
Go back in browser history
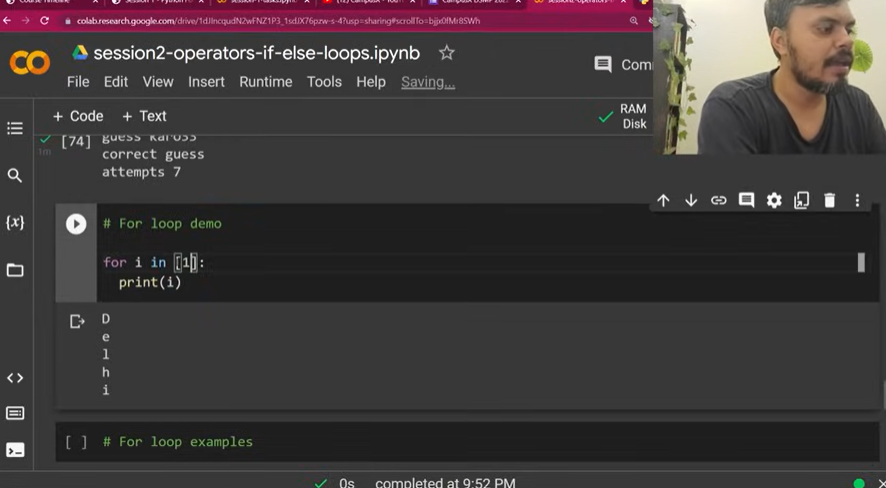coord(7,20)
